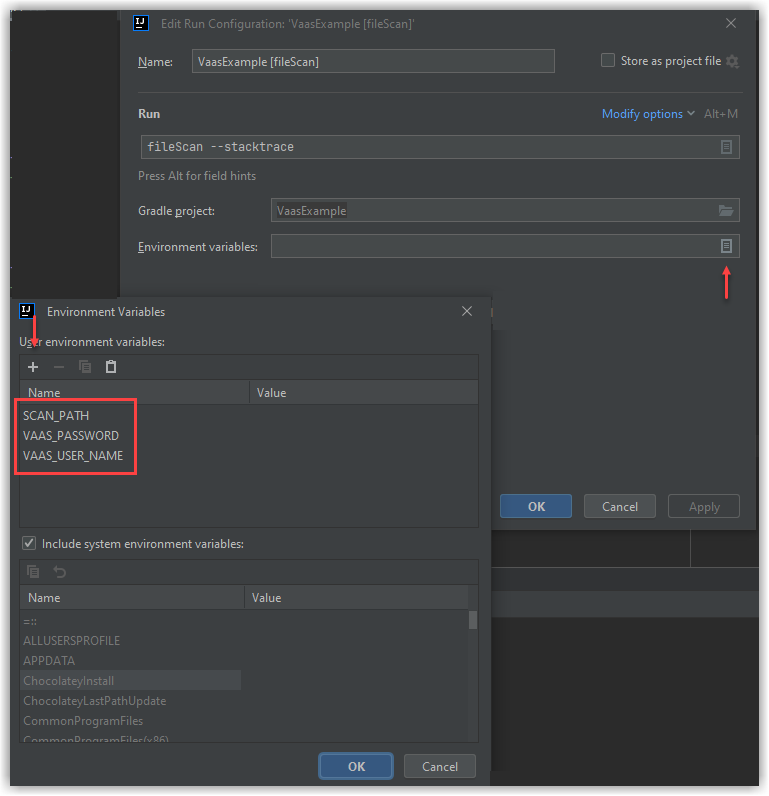Image resolution: width=769 pixels, height=796 pixels.
Task: Click Cancel in Edit Run Configuration dialog
Action: pos(620,506)
